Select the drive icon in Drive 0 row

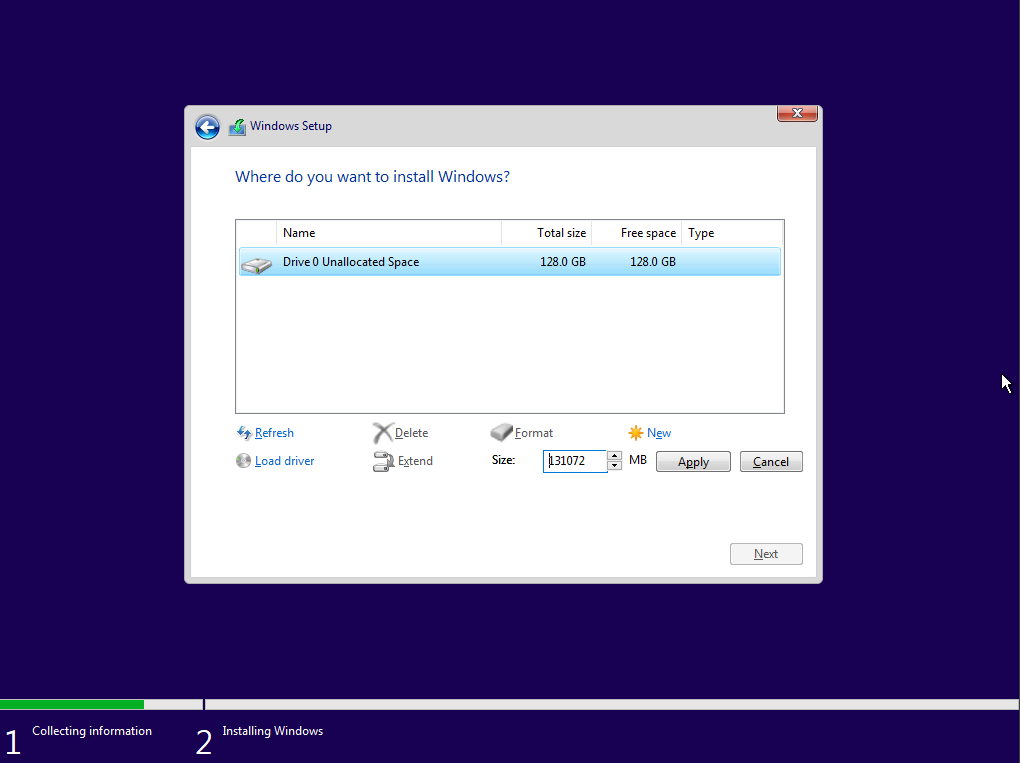click(x=257, y=263)
